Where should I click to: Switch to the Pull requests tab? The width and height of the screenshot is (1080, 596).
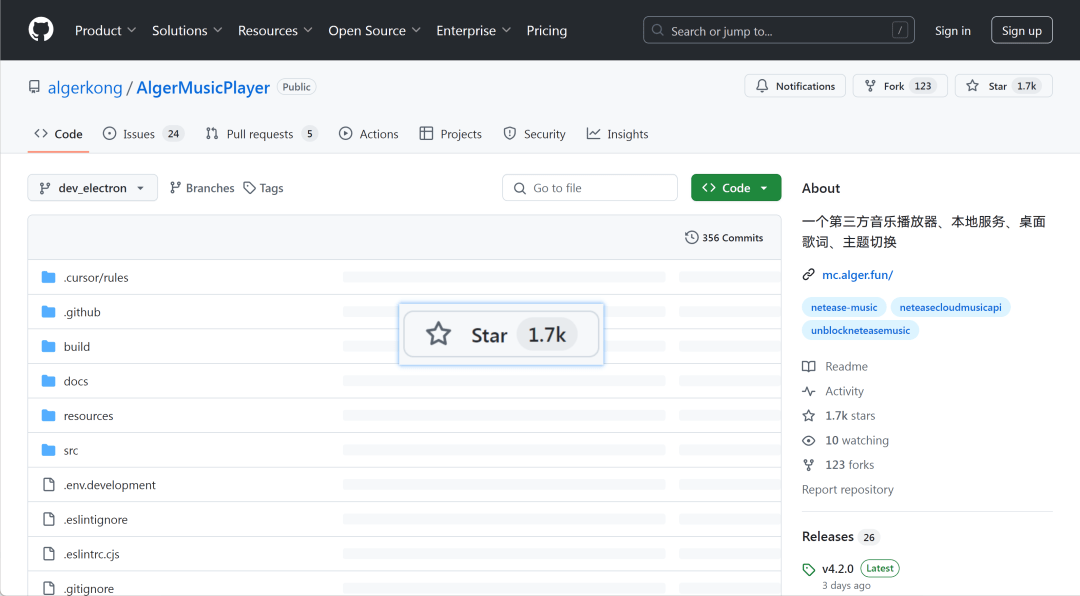tap(262, 134)
